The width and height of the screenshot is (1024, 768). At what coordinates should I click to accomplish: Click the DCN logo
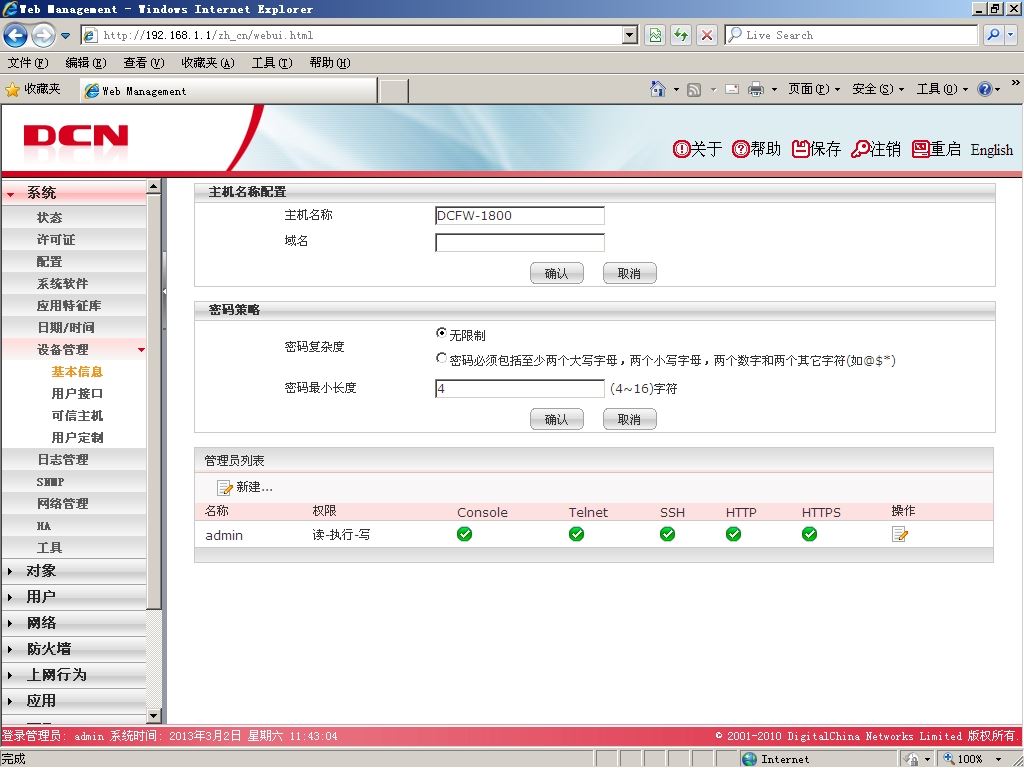[x=76, y=136]
